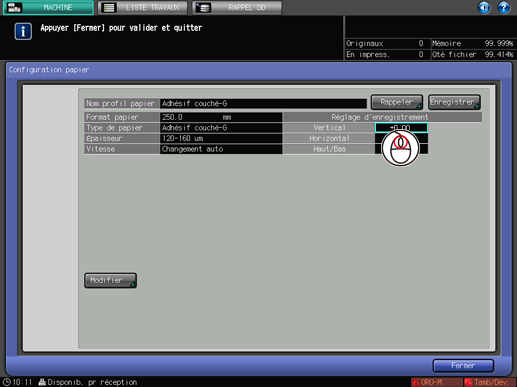Image resolution: width=517 pixels, height=387 pixels.
Task: Click the En impress. counter
Action: (x=385, y=54)
